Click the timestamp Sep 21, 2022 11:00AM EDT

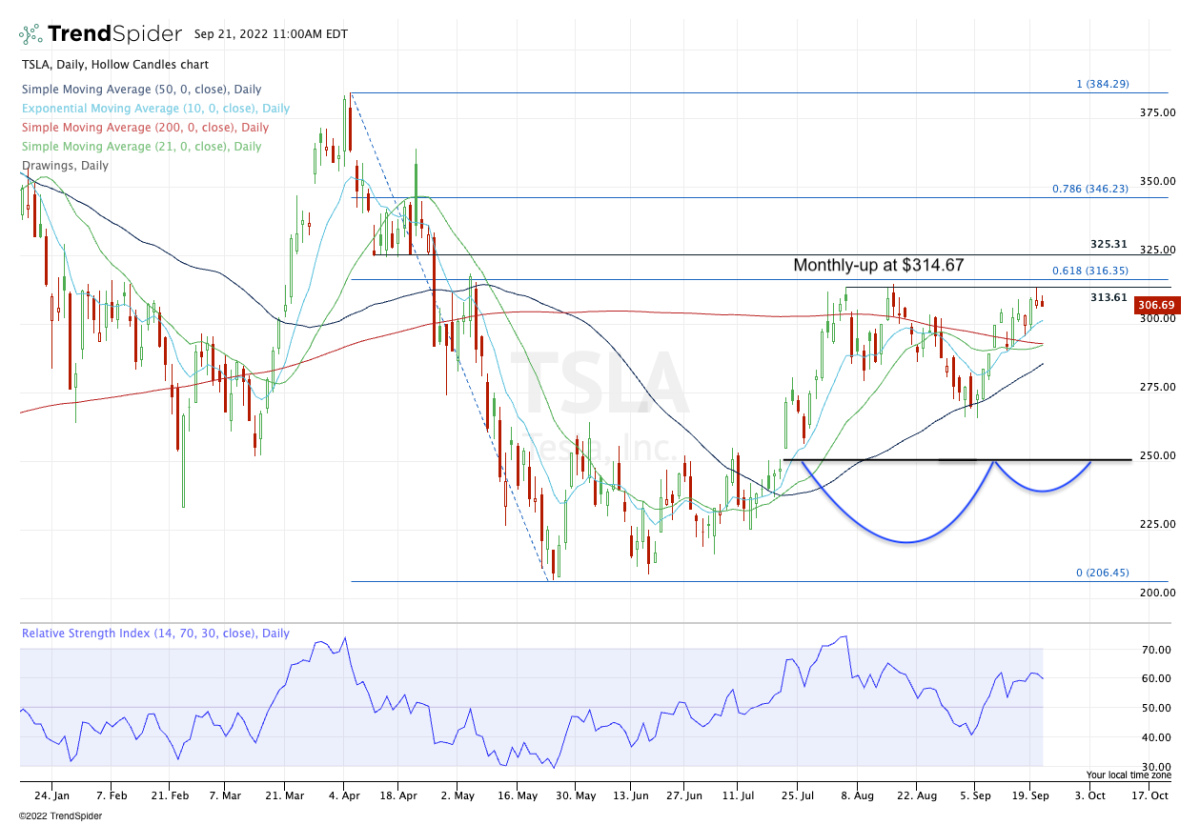click(270, 34)
